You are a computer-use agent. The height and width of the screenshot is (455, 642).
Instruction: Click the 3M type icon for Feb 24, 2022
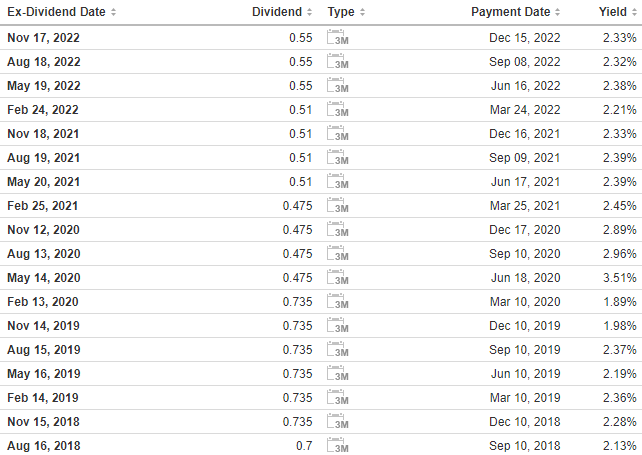(338, 109)
